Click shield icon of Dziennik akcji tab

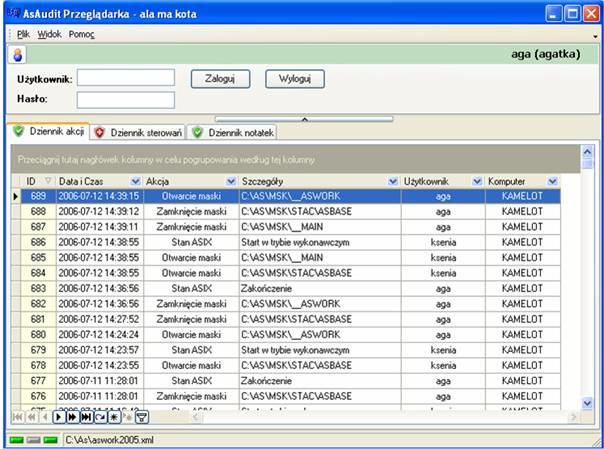[x=18, y=131]
